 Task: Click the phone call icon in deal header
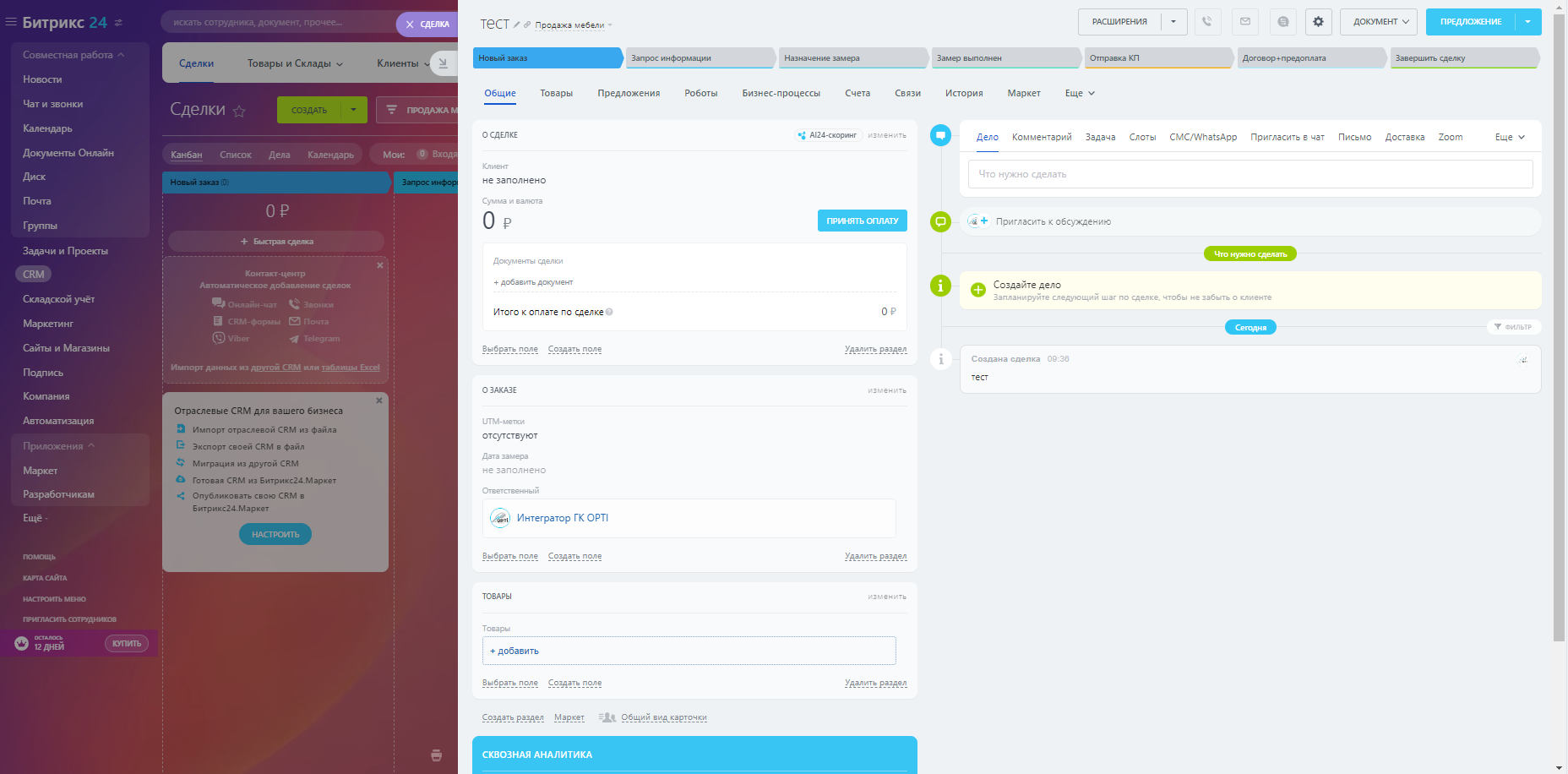click(x=1208, y=22)
